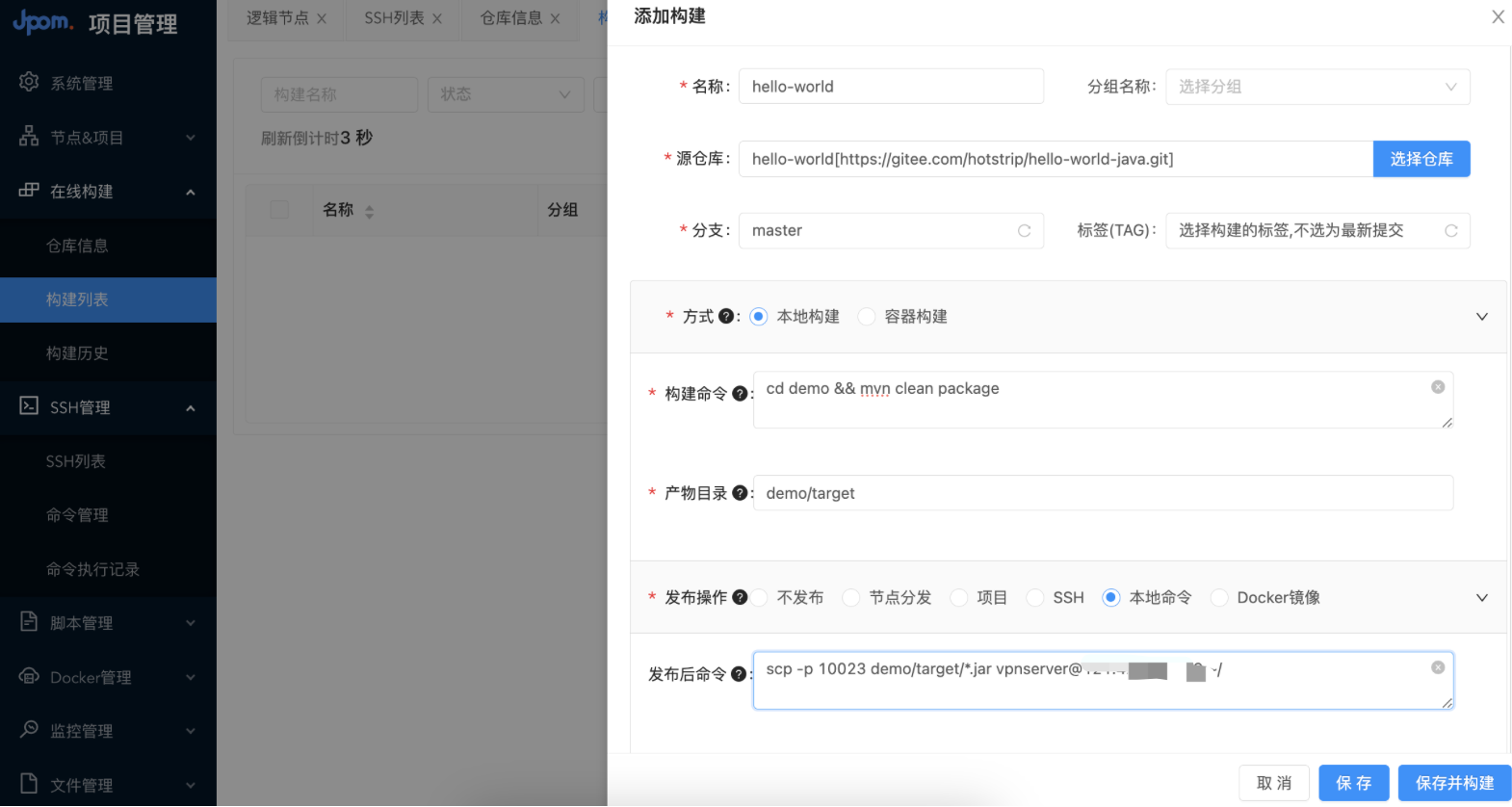This screenshot has height=807, width=1512.
Task: Click the clear icon in 发布后命令 field
Action: pyautogui.click(x=1438, y=667)
